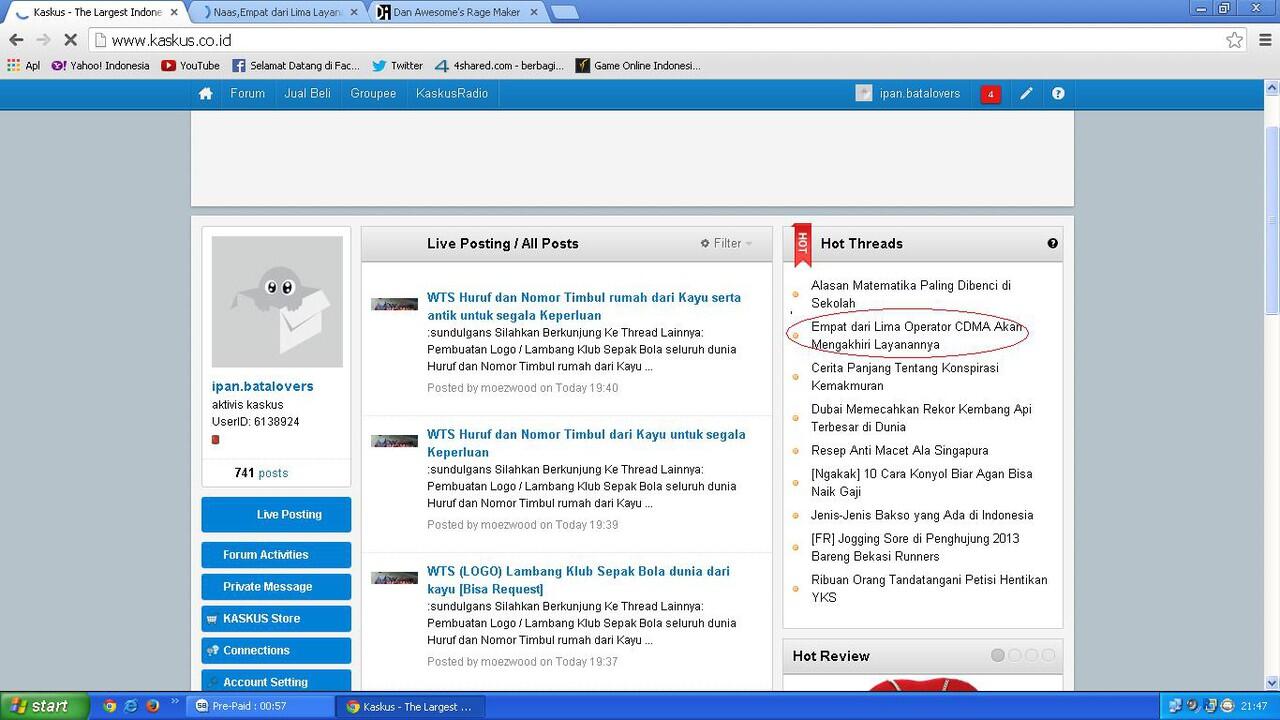Click the page vertical scrollbar
Image resolution: width=1280 pixels, height=720 pixels.
[1272, 222]
